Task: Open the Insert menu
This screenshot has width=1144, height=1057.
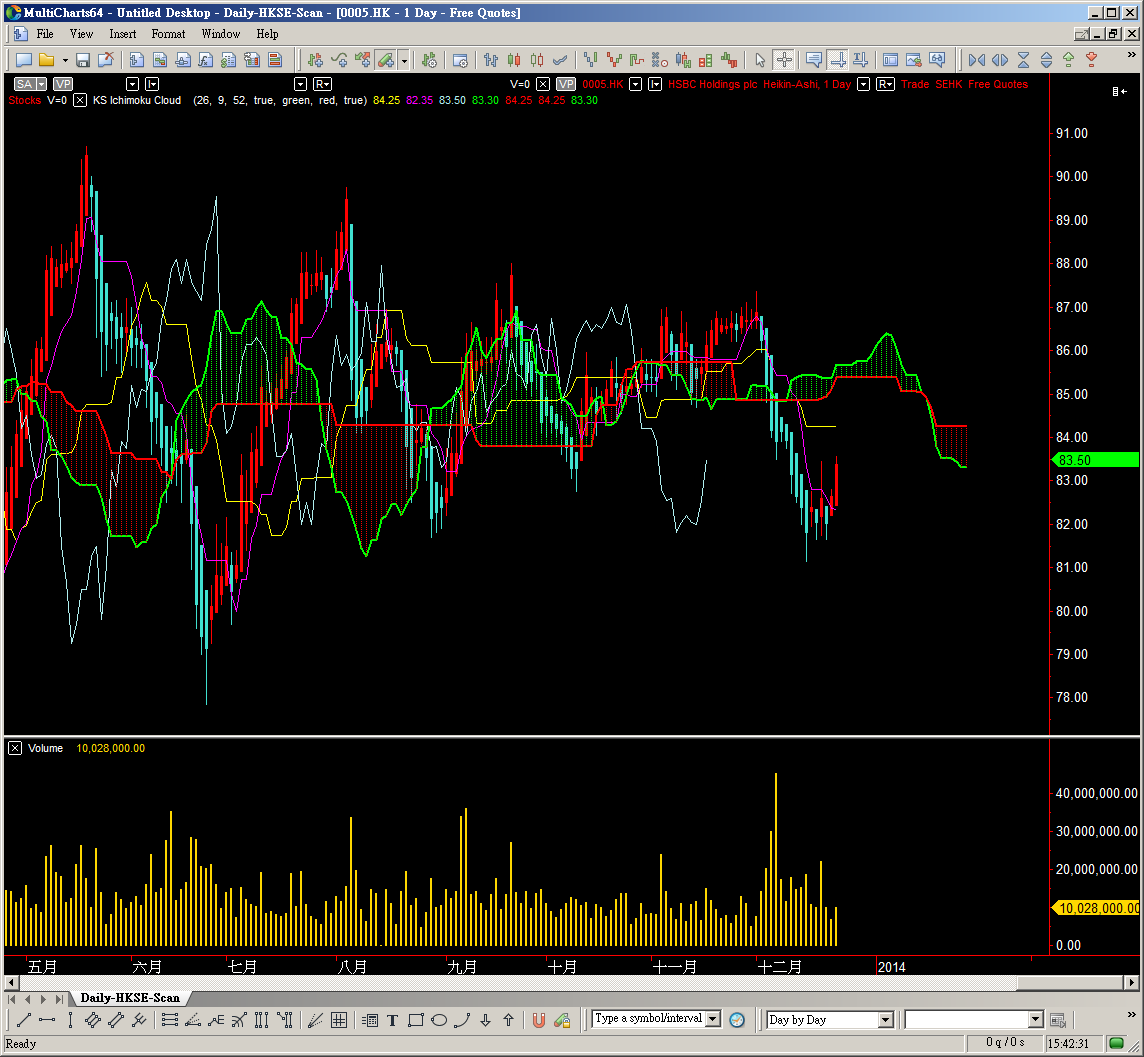Action: coord(123,34)
